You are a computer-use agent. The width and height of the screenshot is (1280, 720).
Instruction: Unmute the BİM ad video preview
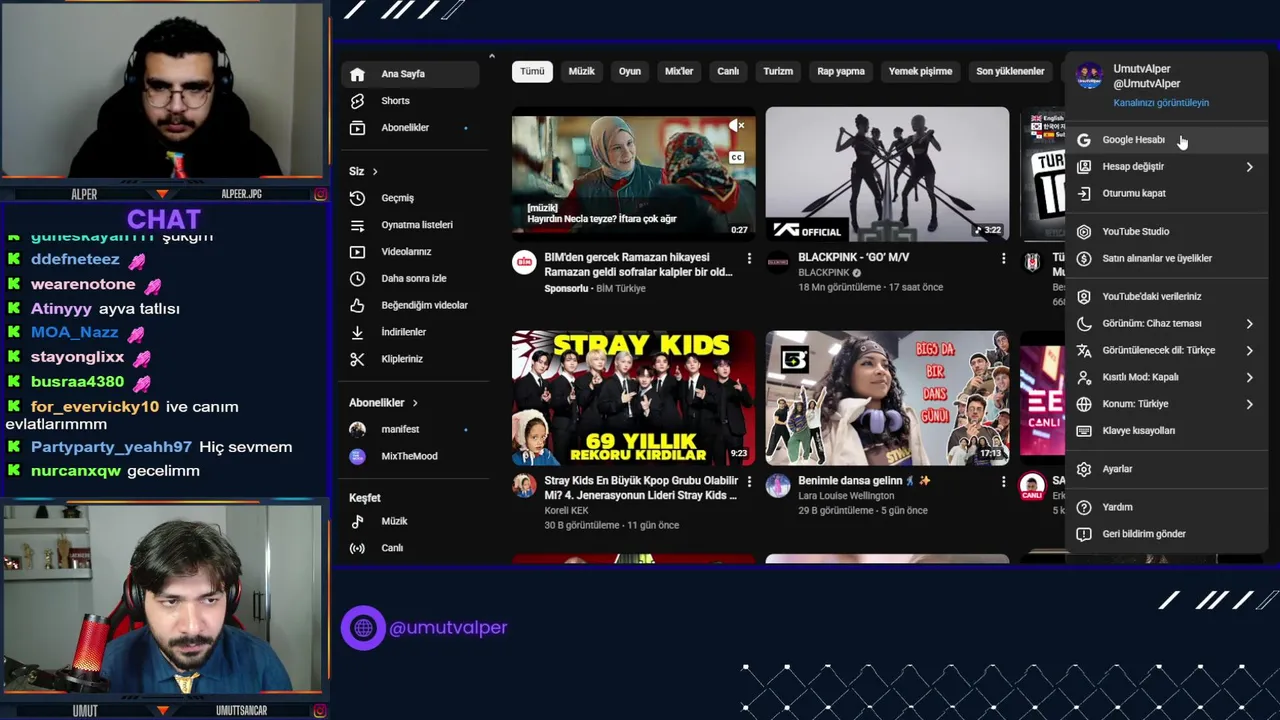click(x=737, y=126)
